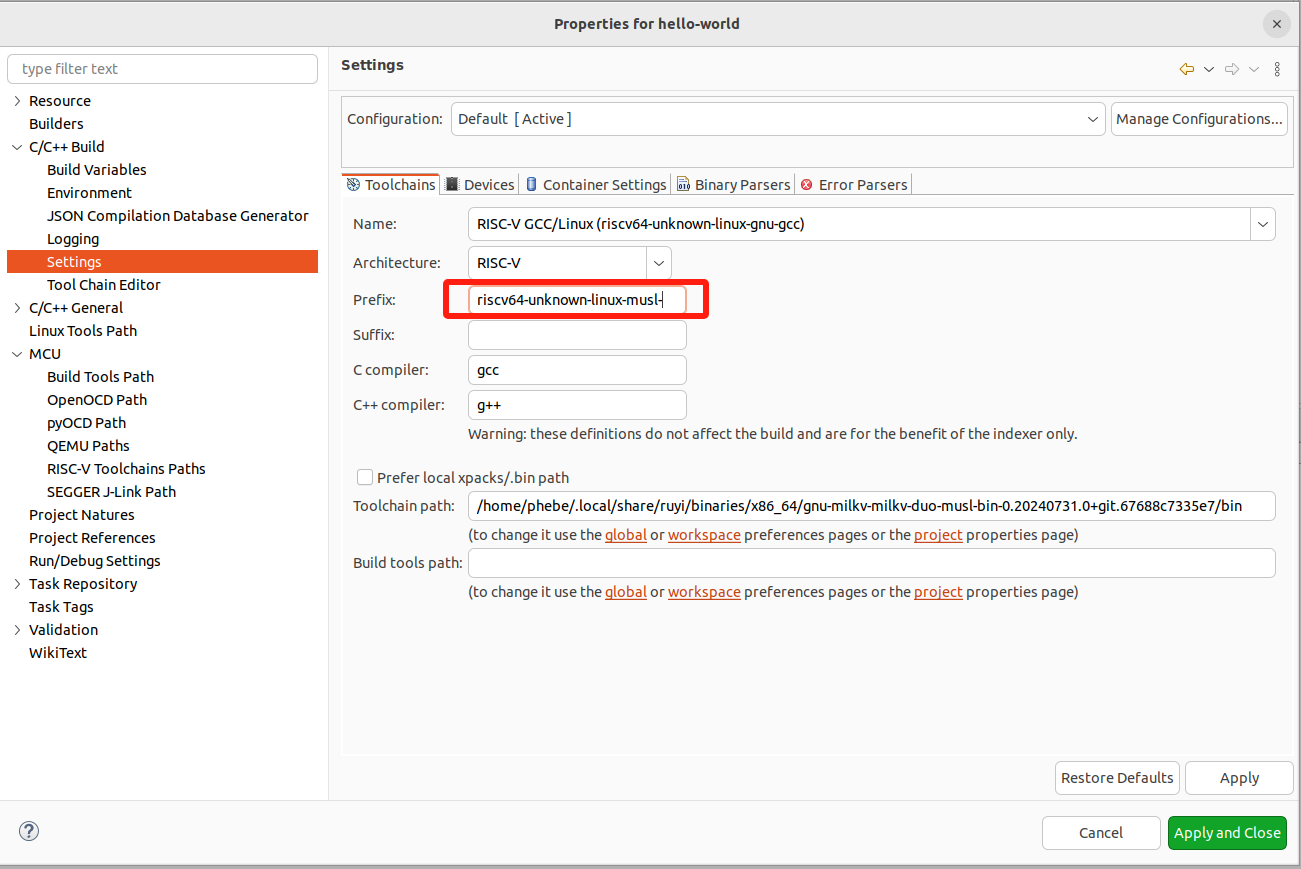Screen dimensions: 1301x869
Task: Click the C++ compiler input field
Action: click(577, 405)
